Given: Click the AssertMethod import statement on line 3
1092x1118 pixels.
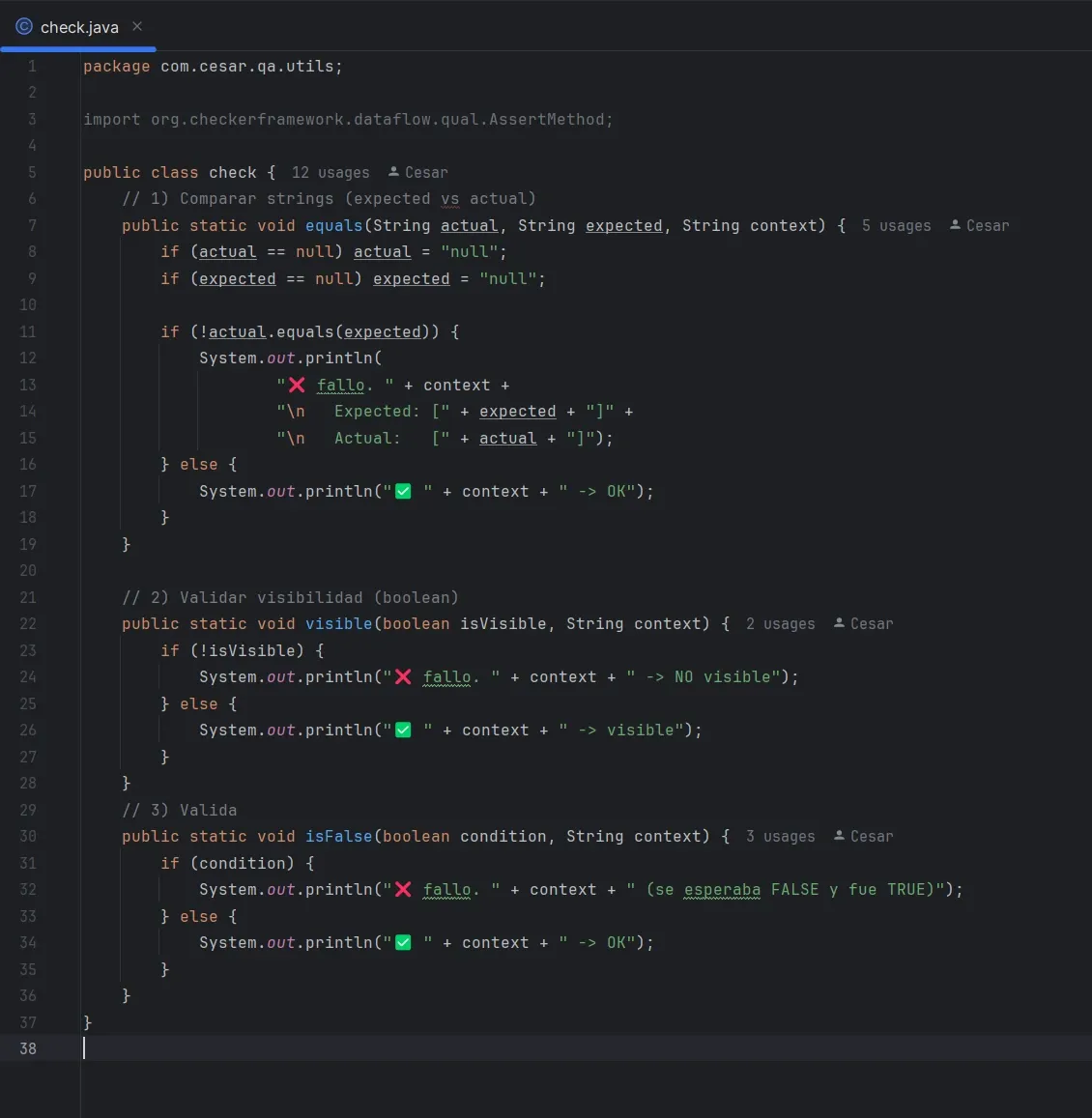Looking at the screenshot, I should [x=348, y=120].
